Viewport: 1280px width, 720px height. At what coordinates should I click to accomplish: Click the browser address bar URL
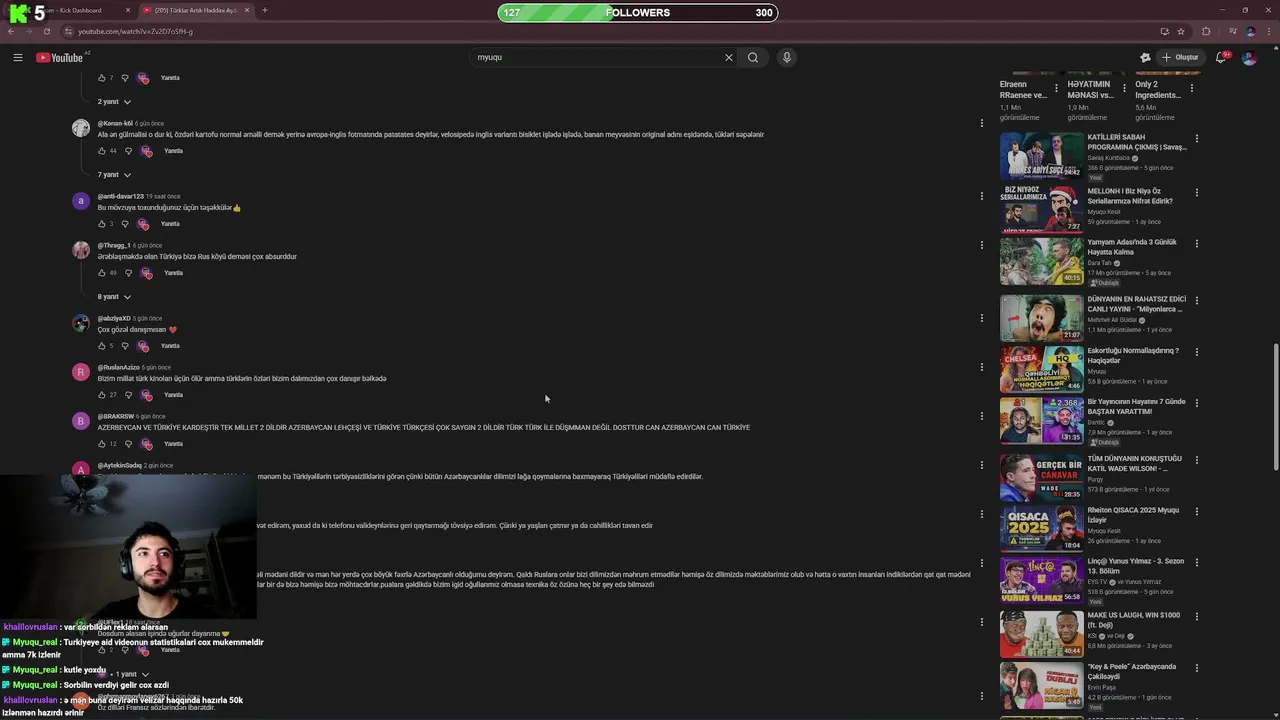pos(135,31)
